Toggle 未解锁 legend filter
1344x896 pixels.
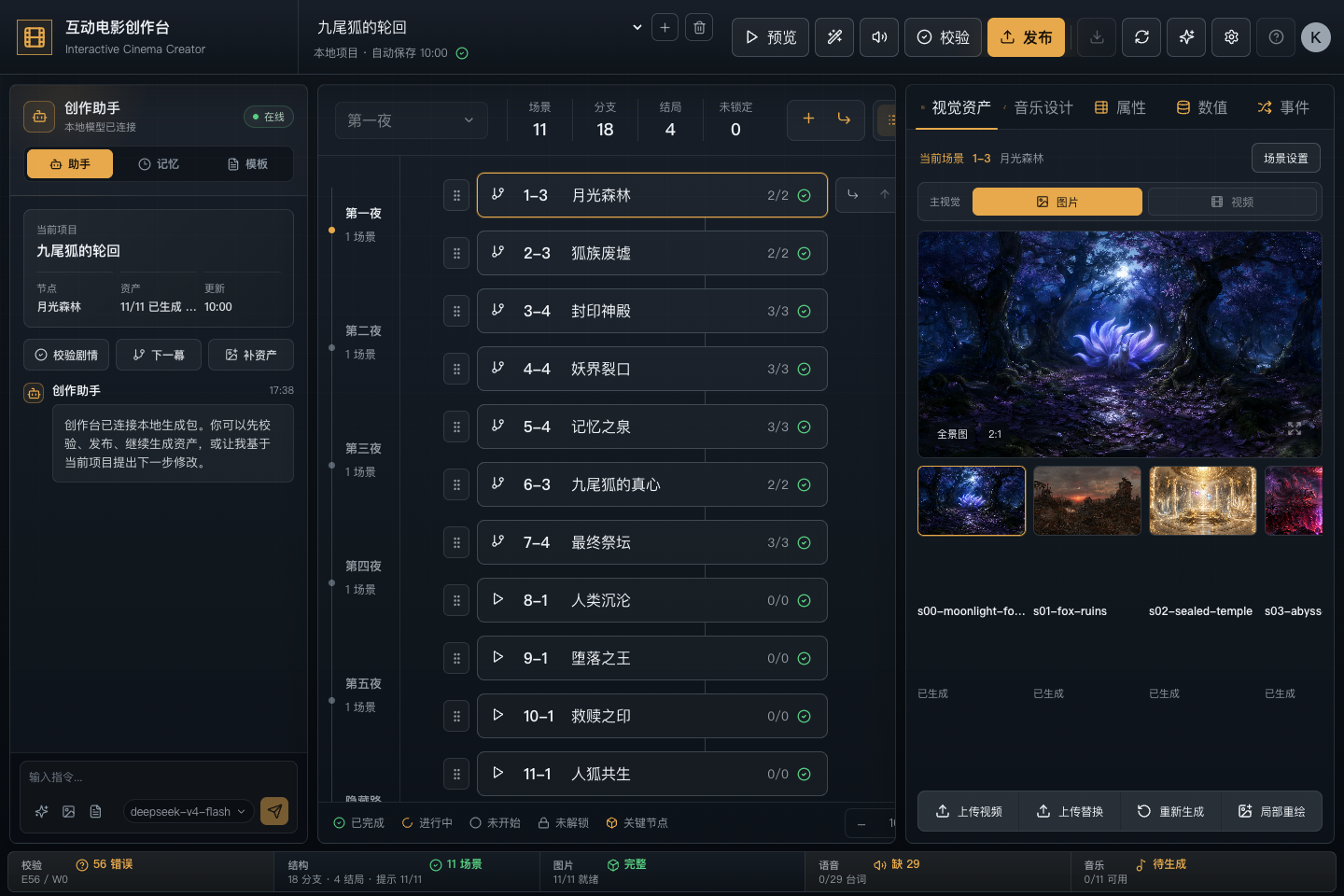(564, 823)
